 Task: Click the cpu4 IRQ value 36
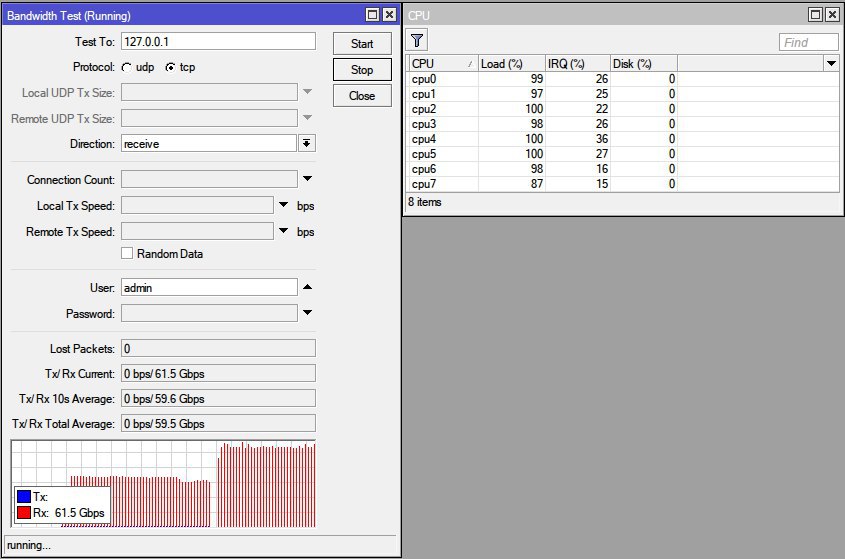click(601, 139)
